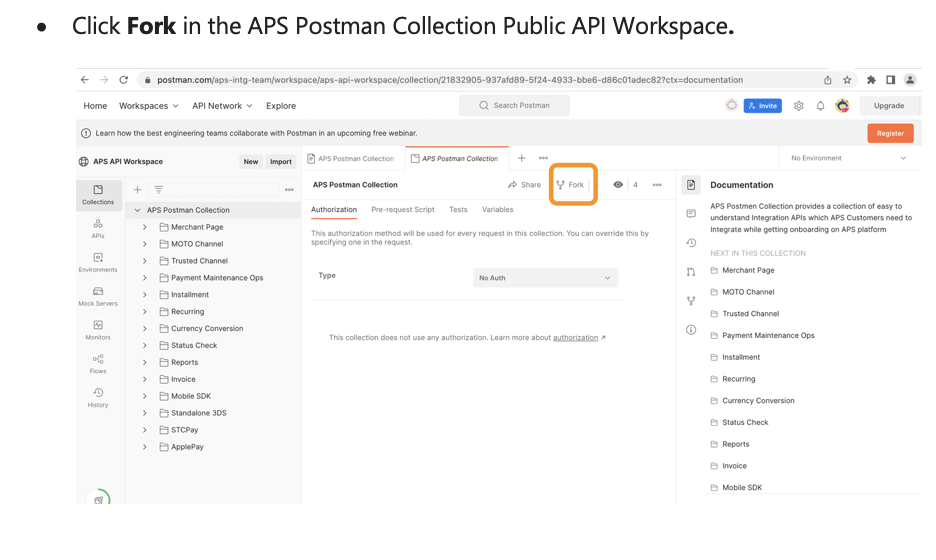Toggle the watch eye icon for the collection

click(x=618, y=184)
